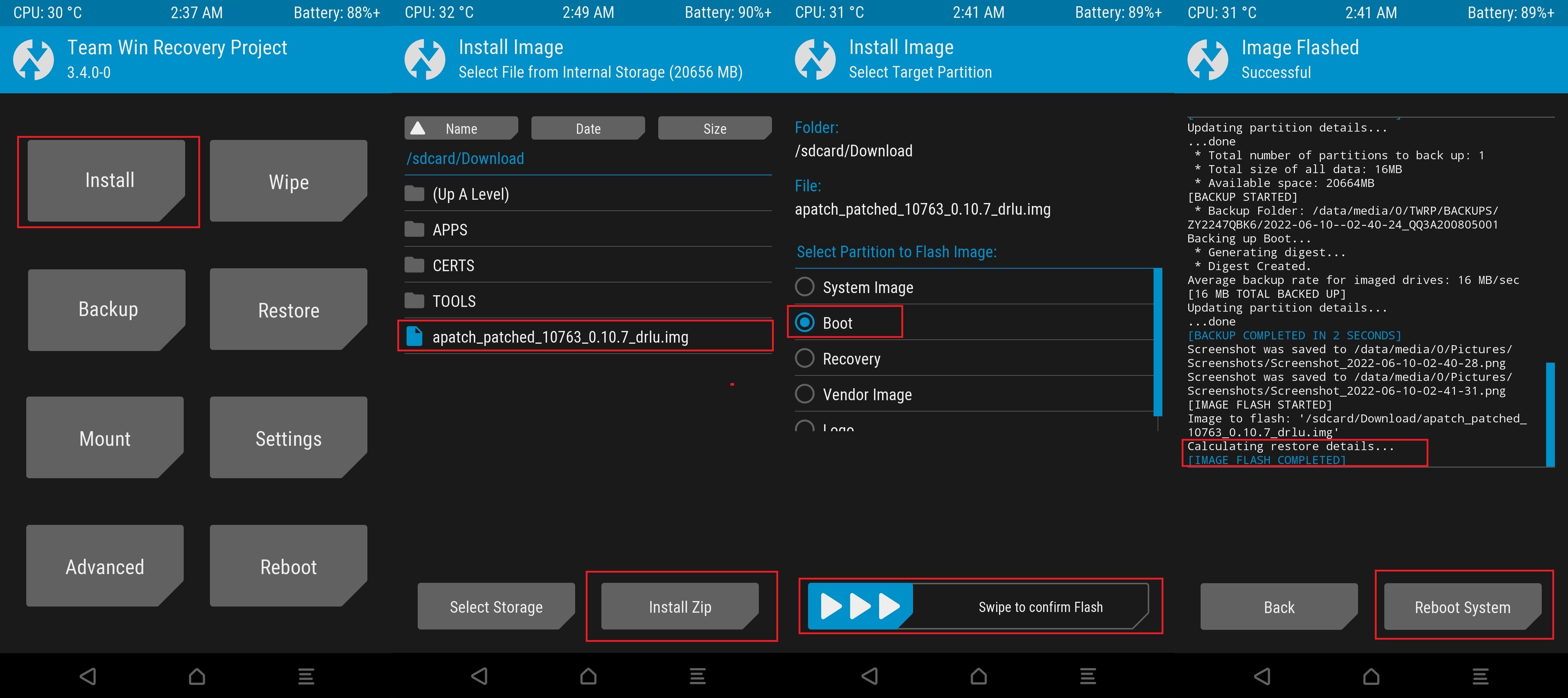This screenshot has height=698, width=1568.
Task: Open the Backup menu
Action: coord(106,310)
